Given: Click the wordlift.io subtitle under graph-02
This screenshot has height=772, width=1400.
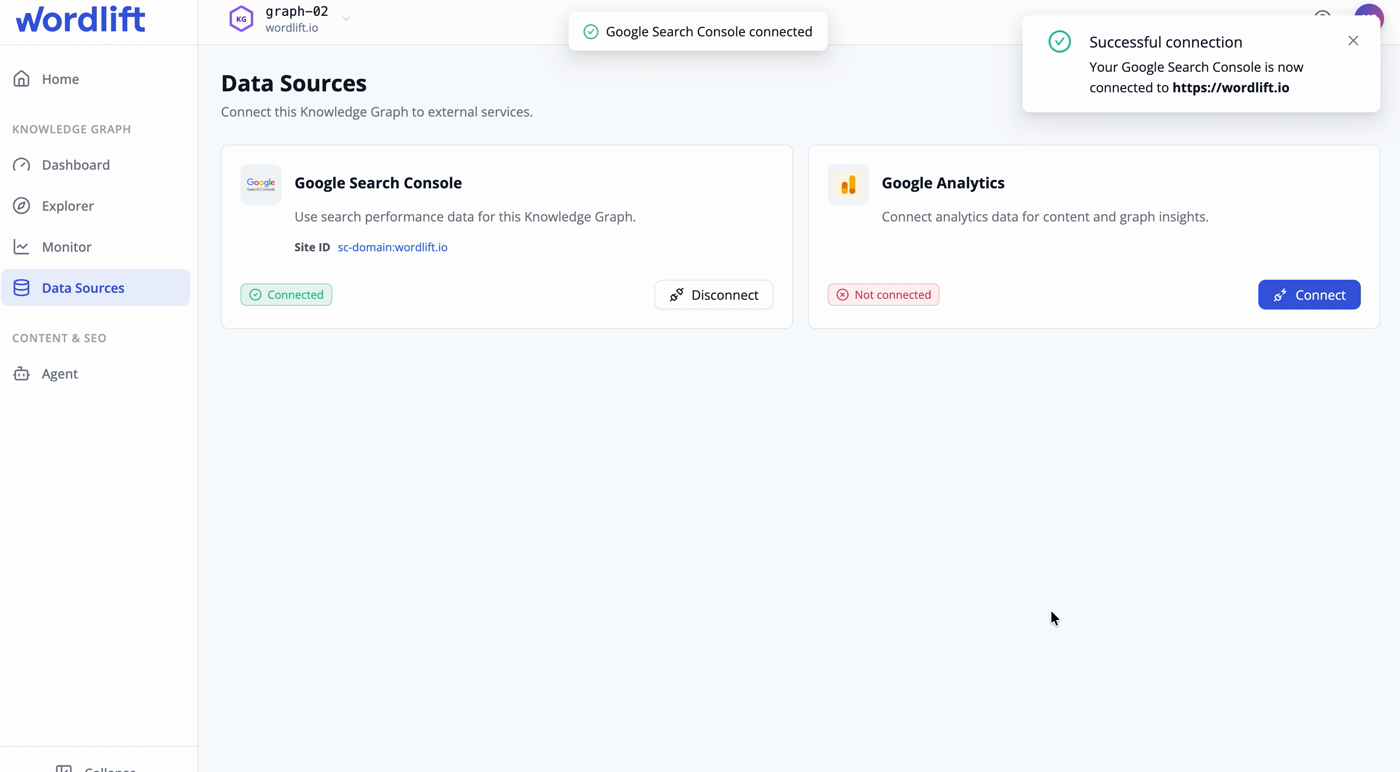Looking at the screenshot, I should point(292,28).
